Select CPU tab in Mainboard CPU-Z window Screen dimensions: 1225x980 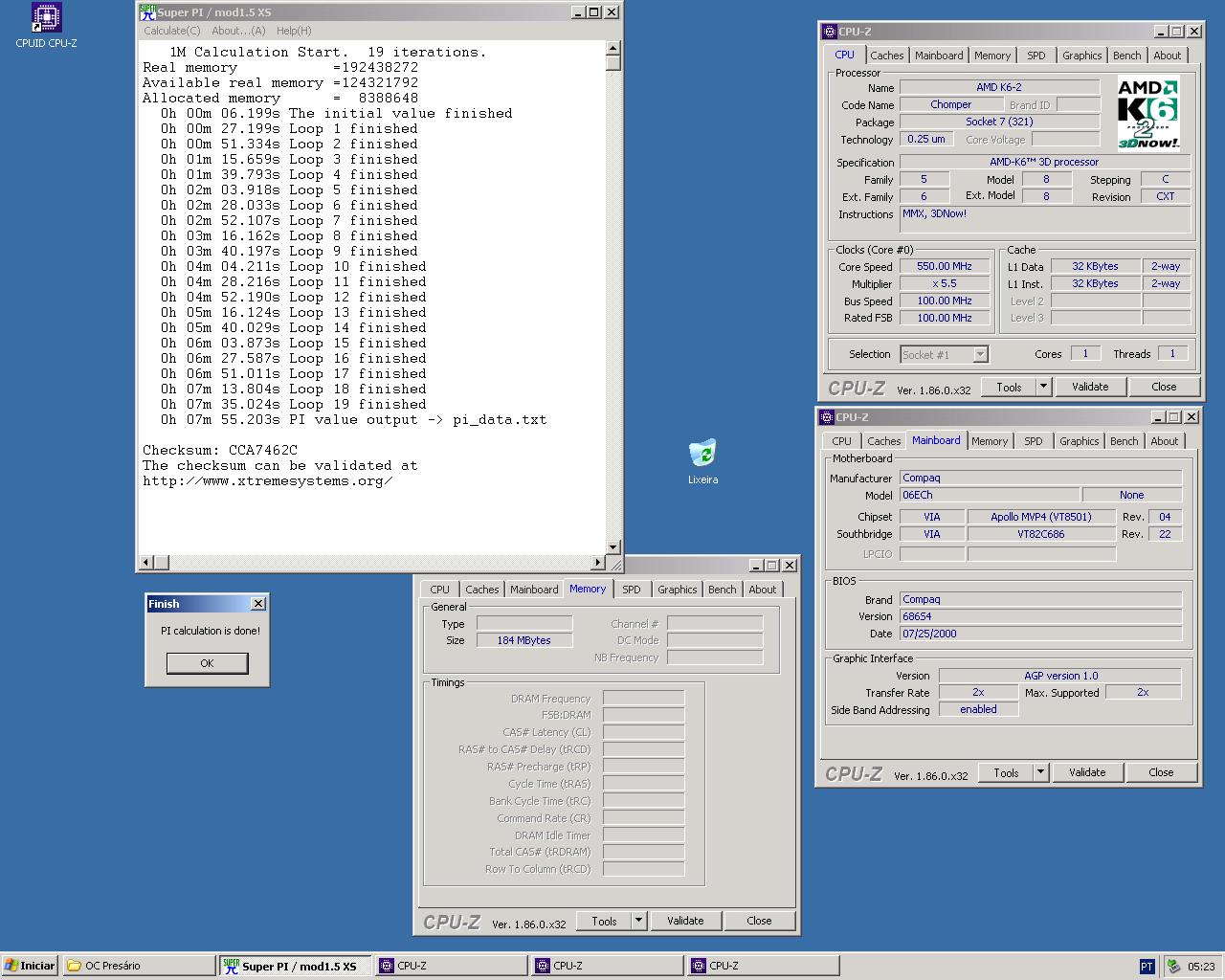841,441
